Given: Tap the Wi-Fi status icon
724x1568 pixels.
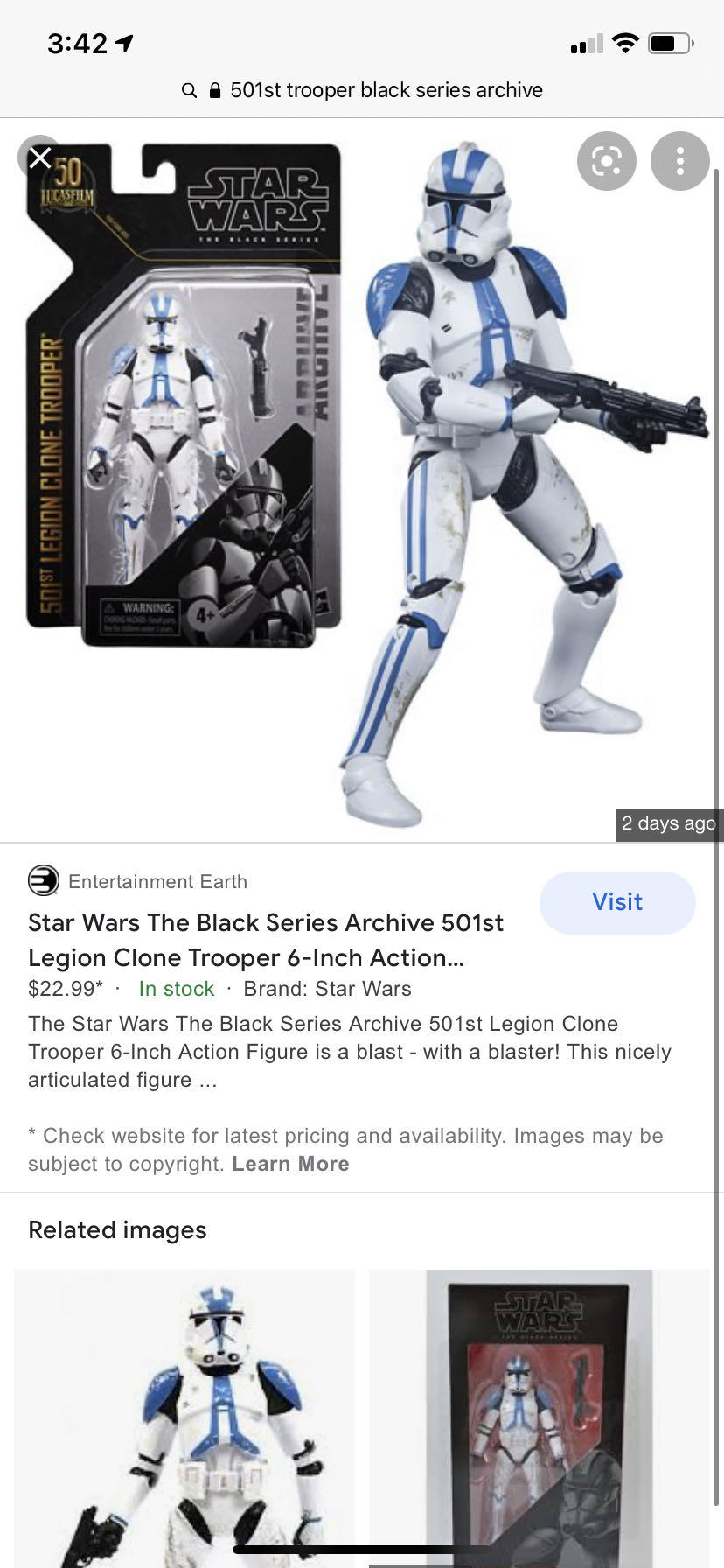Looking at the screenshot, I should (x=625, y=43).
